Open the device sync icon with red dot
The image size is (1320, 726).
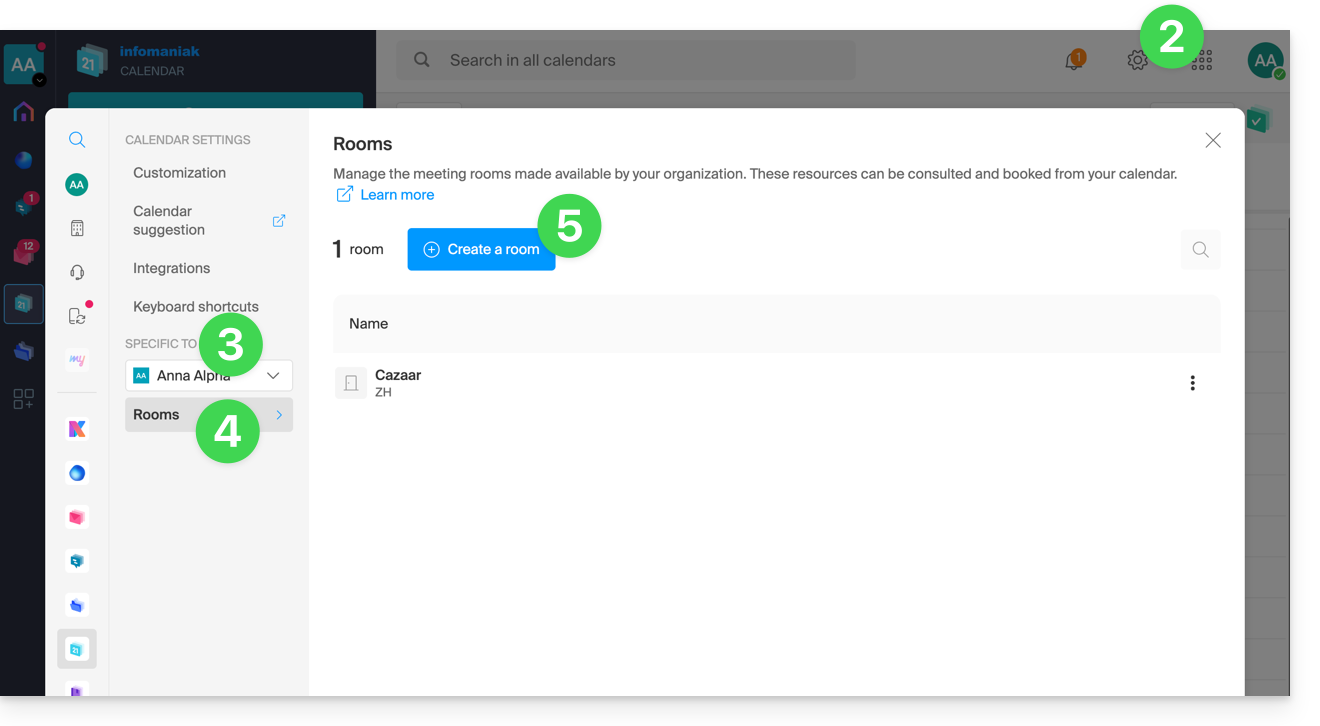(x=77, y=316)
